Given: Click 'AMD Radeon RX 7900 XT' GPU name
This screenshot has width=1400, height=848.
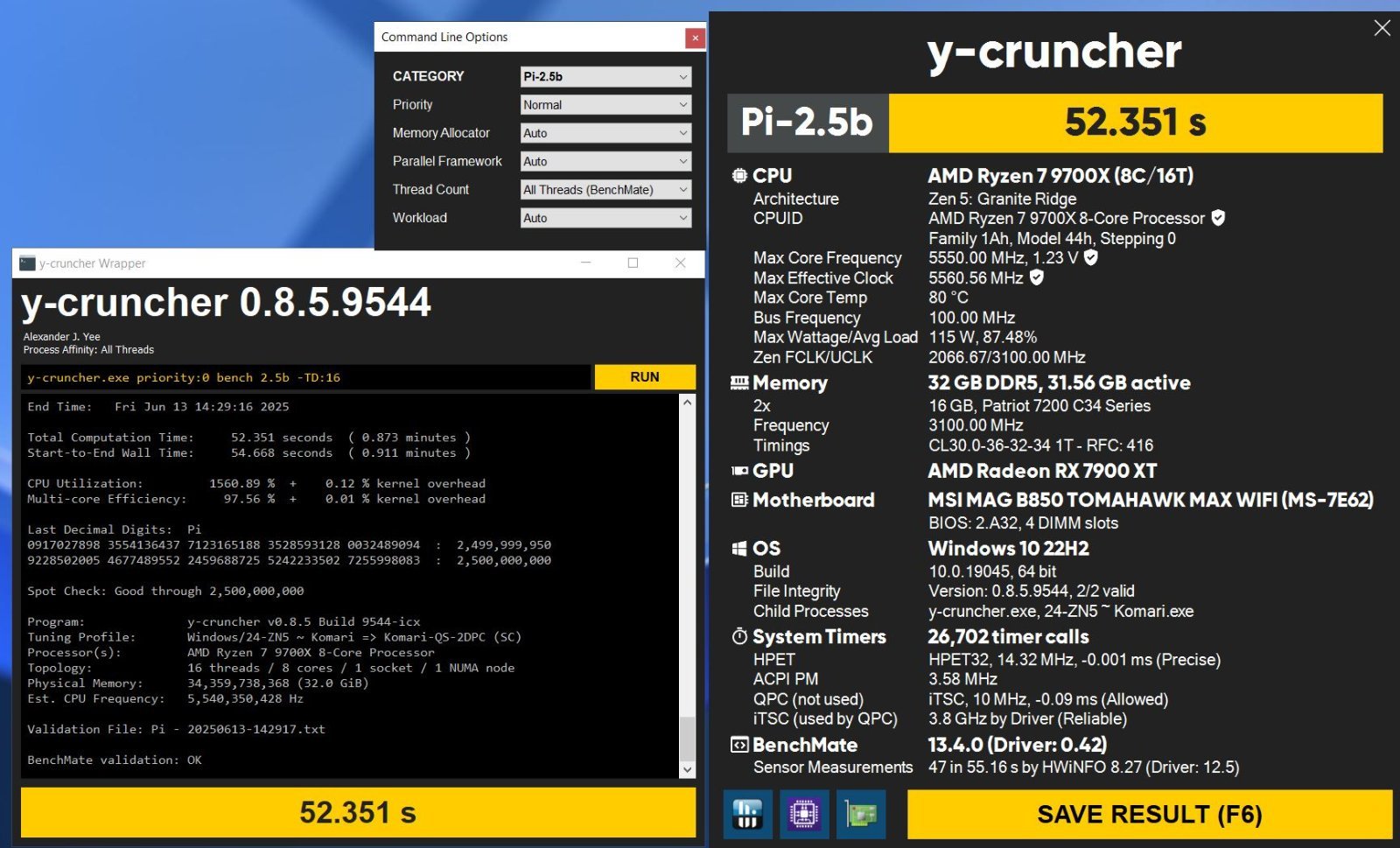Looking at the screenshot, I should pyautogui.click(x=1042, y=471).
